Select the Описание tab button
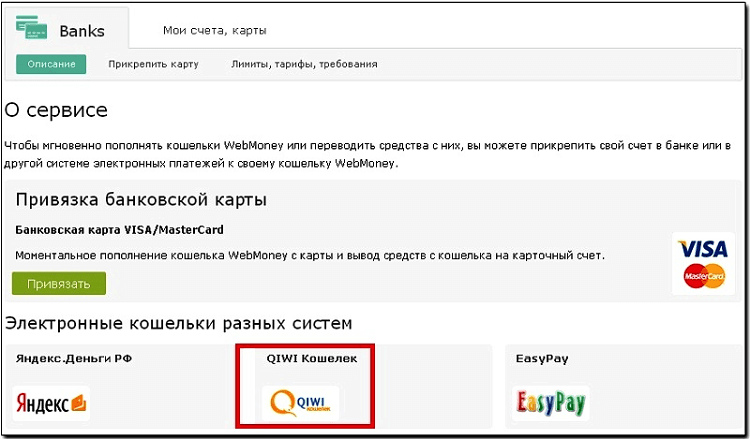The image size is (750, 439). (x=51, y=64)
